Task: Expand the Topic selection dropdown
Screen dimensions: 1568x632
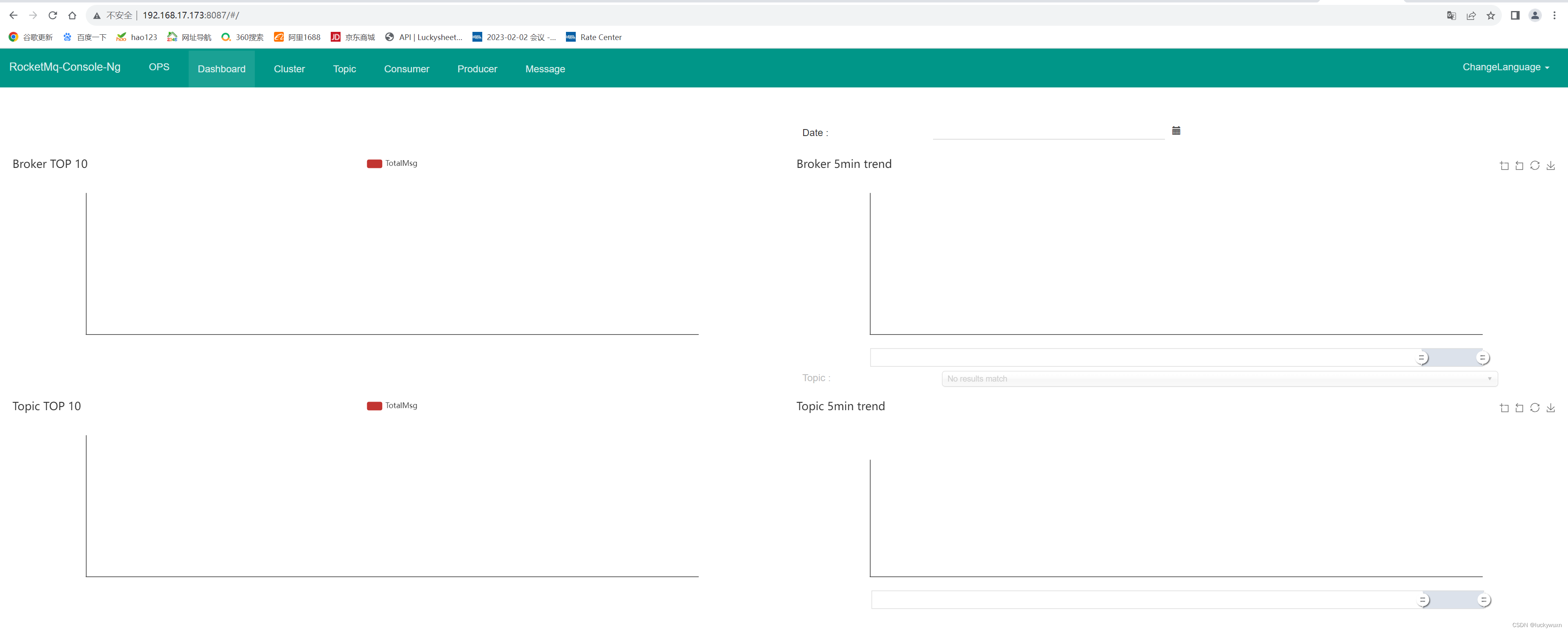Action: [1219, 379]
